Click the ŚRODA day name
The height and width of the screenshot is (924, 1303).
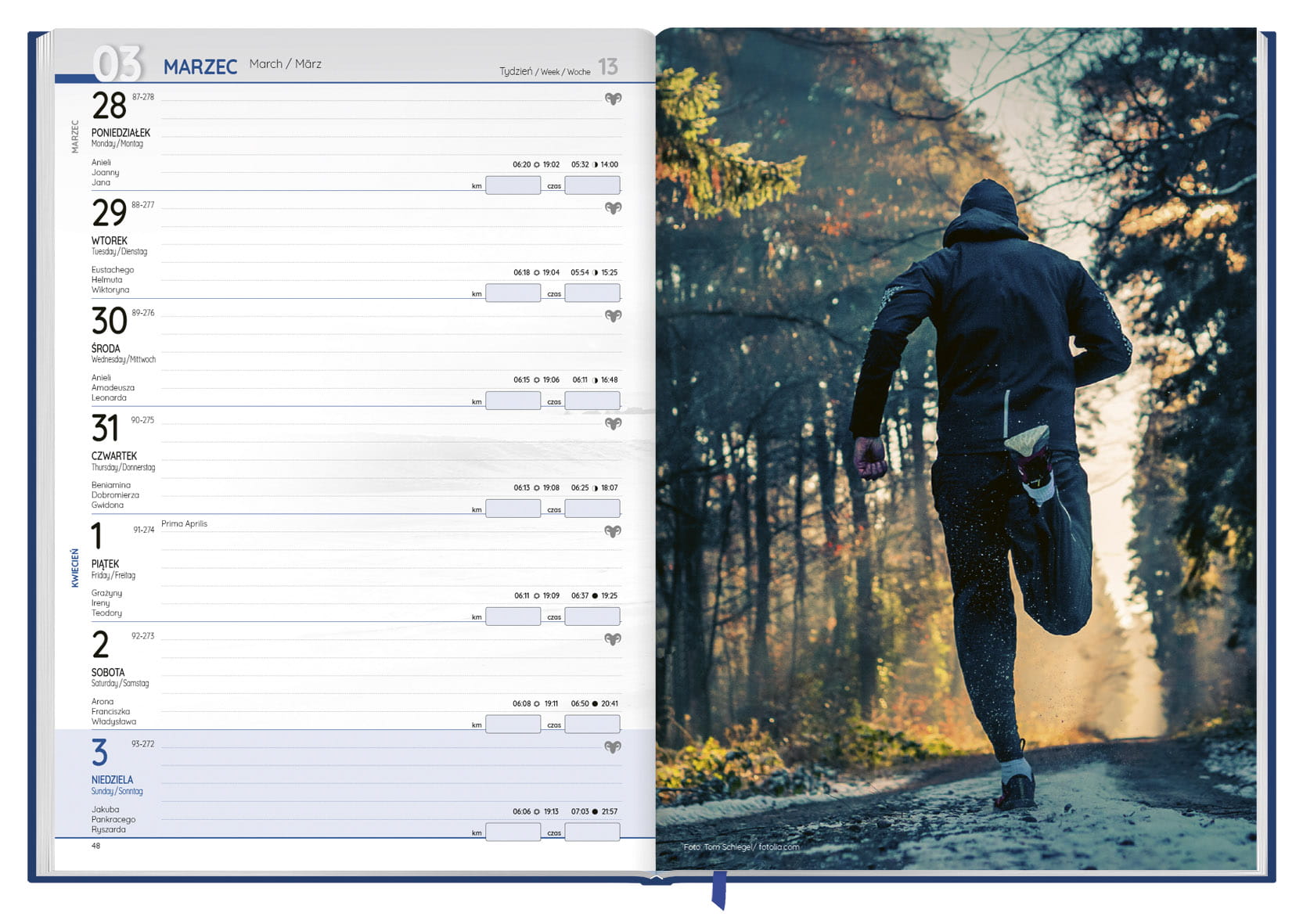click(x=106, y=348)
